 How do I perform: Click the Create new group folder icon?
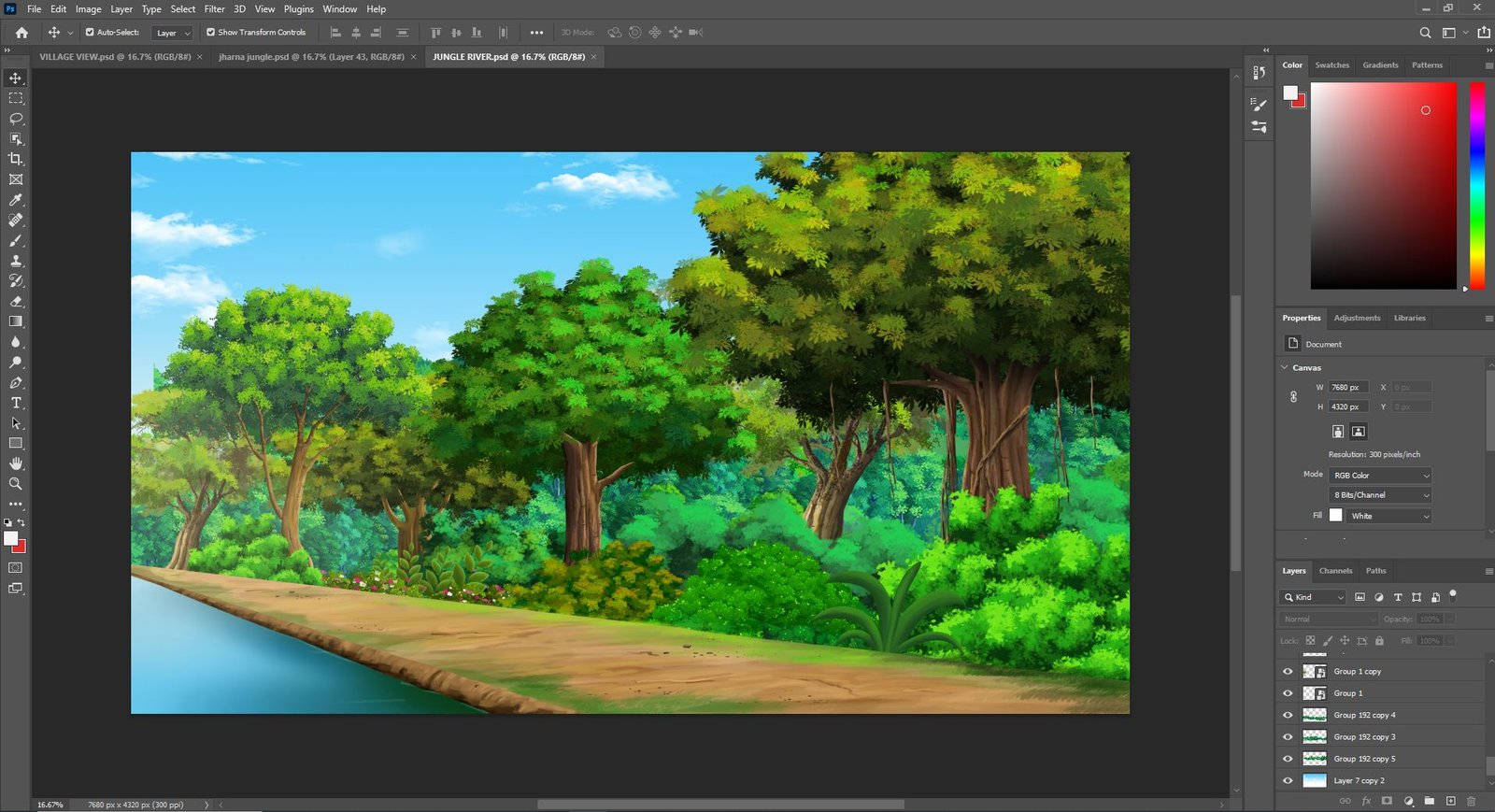pyautogui.click(x=1429, y=801)
